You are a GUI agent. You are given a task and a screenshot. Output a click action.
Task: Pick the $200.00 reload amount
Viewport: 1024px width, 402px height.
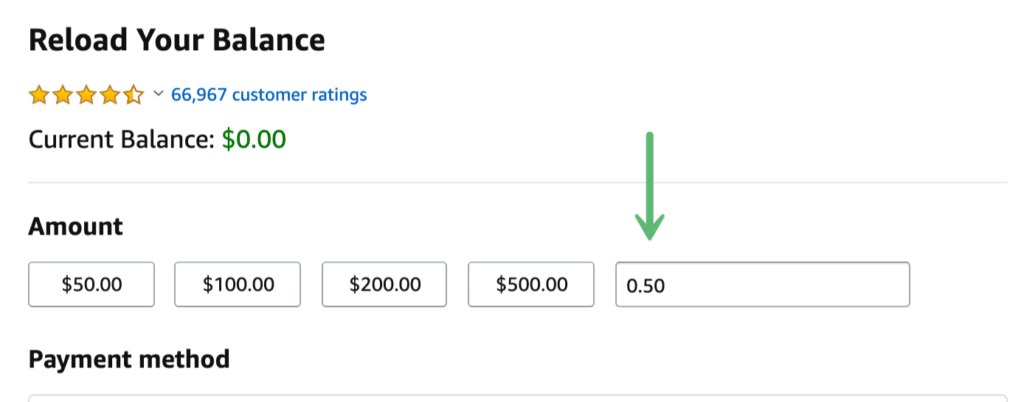click(384, 285)
